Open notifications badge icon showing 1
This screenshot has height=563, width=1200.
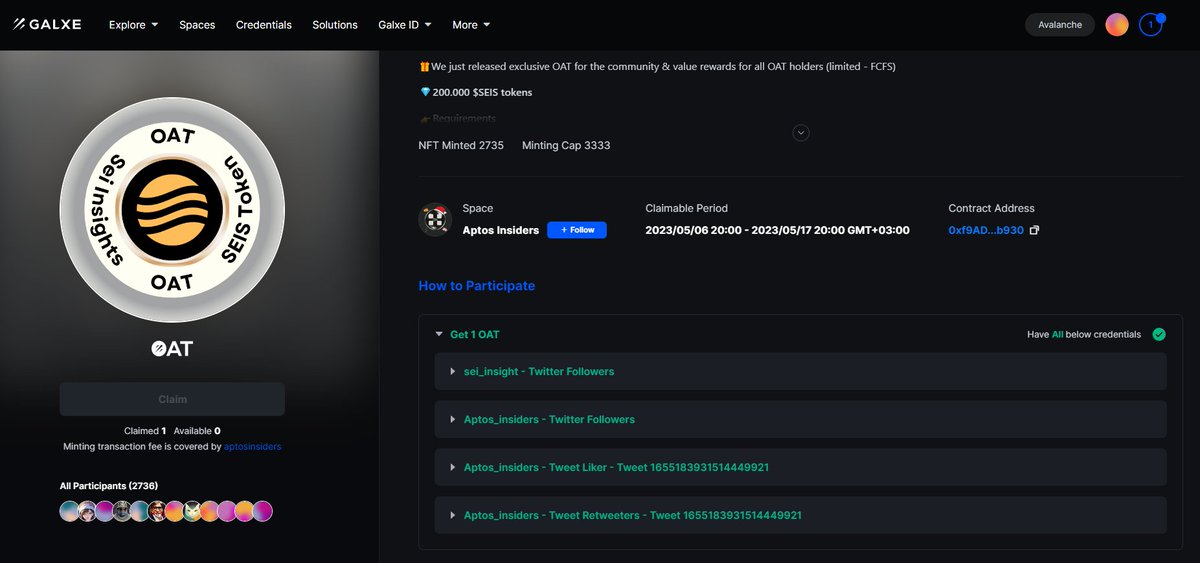1151,24
